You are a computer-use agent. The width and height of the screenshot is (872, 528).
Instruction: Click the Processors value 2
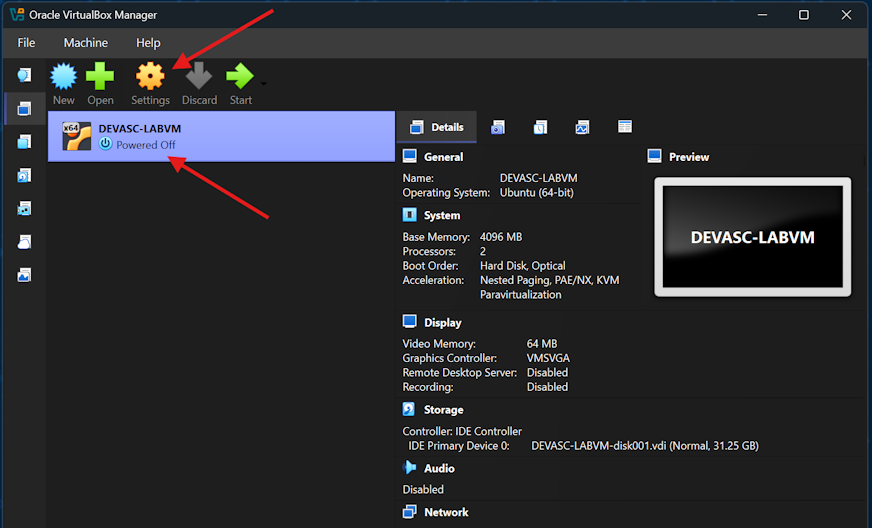click(x=483, y=251)
